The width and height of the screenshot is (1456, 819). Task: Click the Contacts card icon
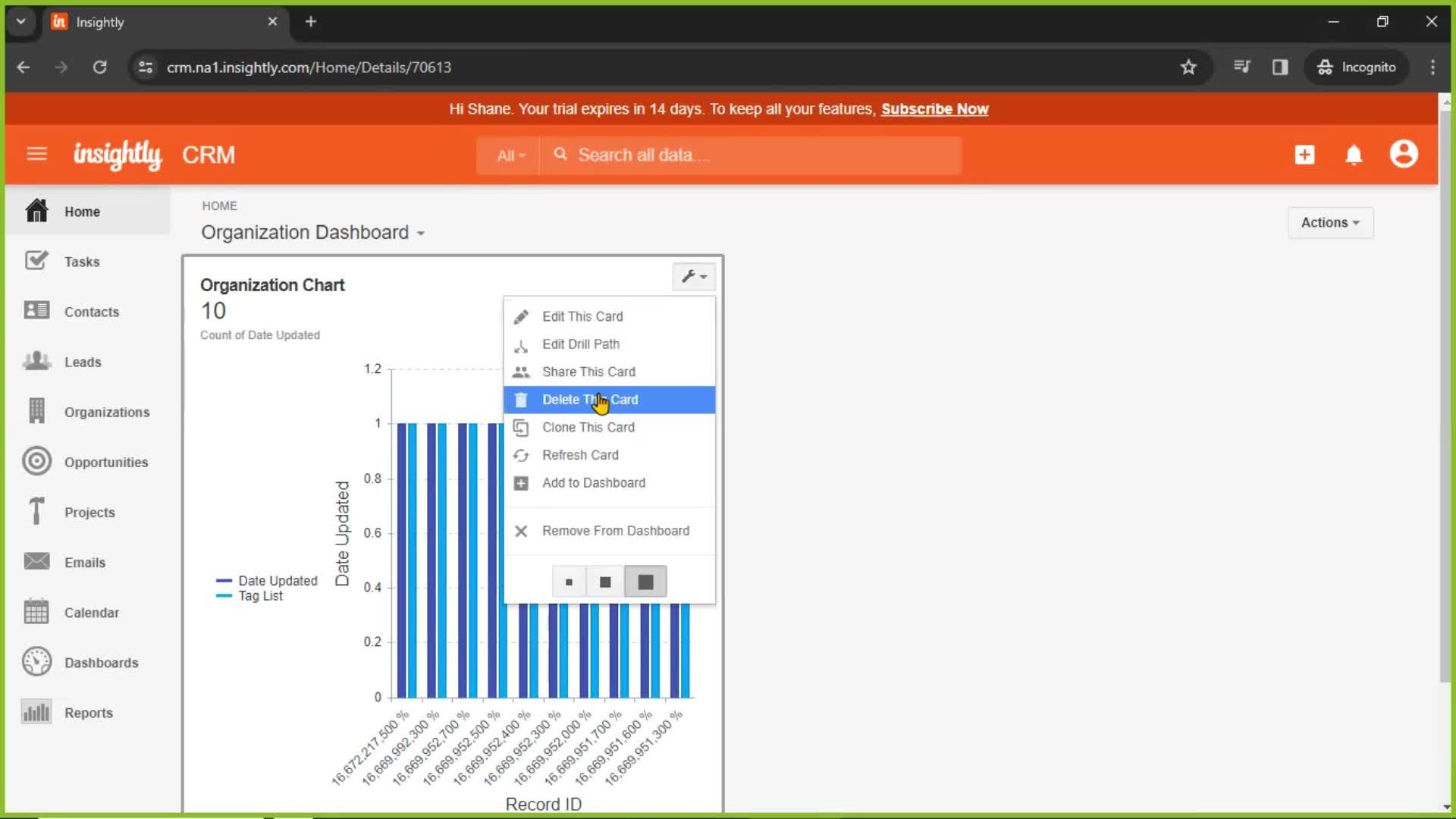pos(36,311)
